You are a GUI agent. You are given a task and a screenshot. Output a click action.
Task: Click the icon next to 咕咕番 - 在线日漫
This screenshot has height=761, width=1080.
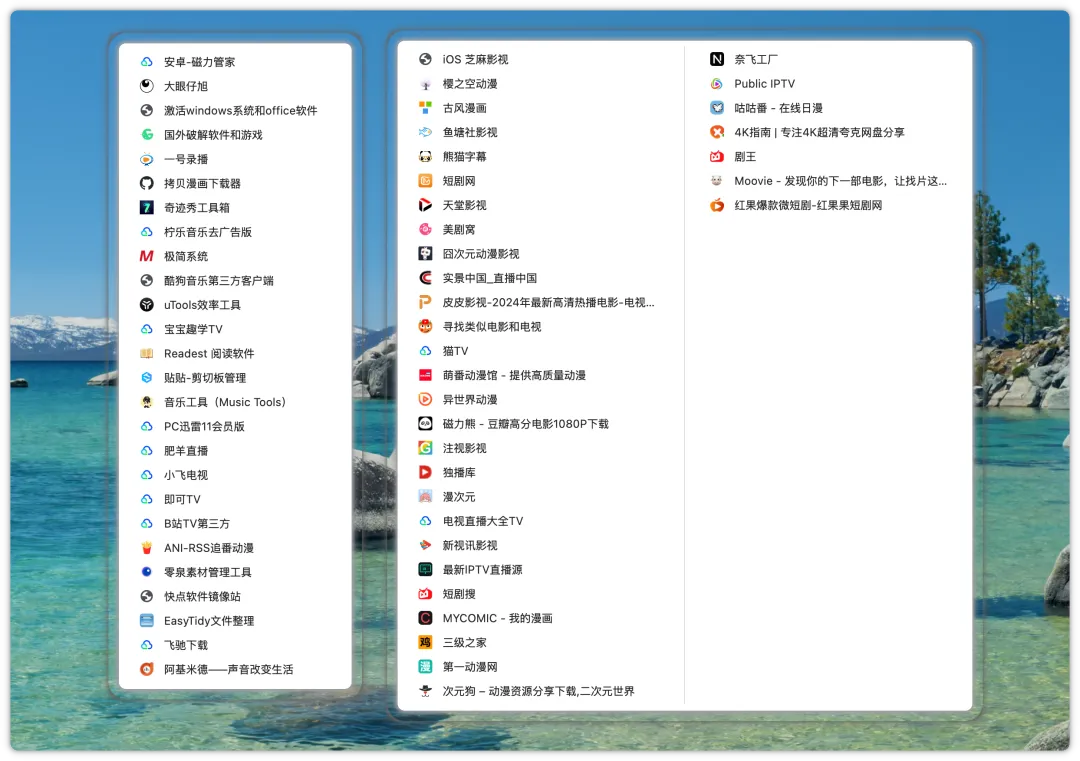point(717,108)
